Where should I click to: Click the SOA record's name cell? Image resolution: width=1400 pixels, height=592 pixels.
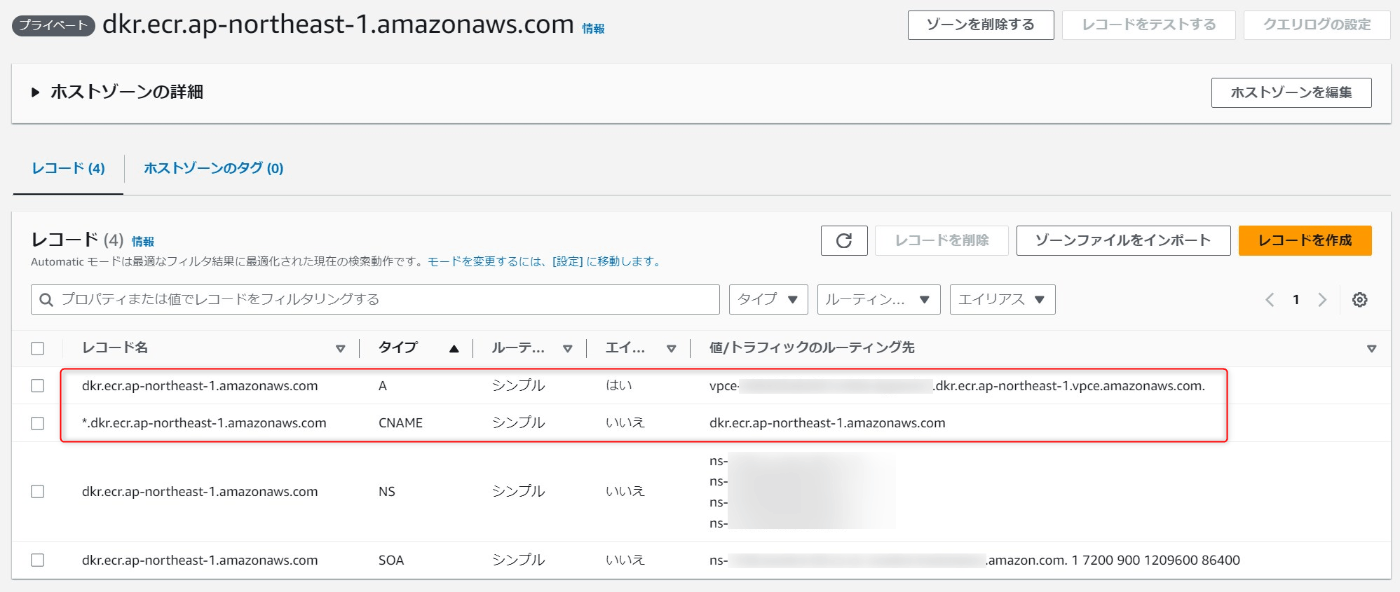200,560
